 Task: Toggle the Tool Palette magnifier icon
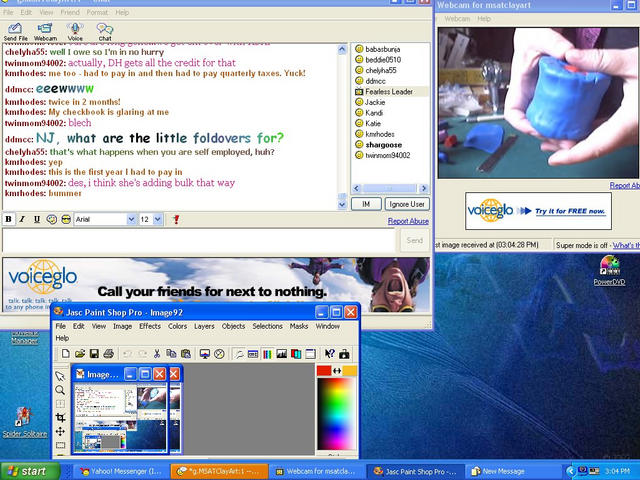(238, 354)
